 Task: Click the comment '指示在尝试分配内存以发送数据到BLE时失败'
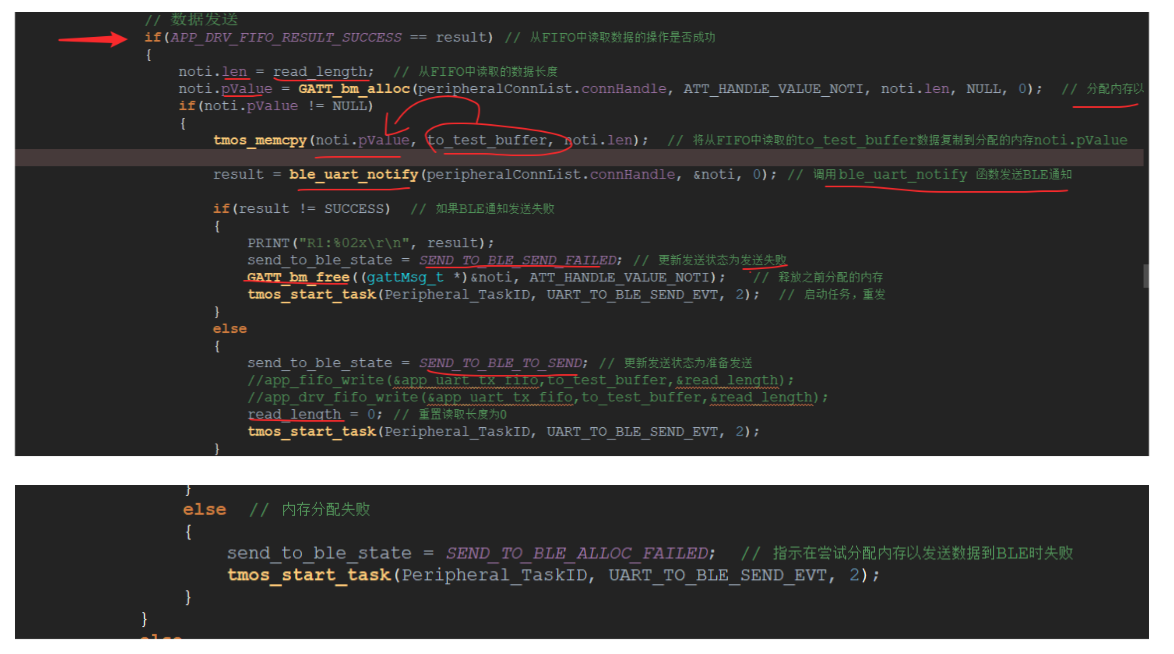click(x=922, y=554)
